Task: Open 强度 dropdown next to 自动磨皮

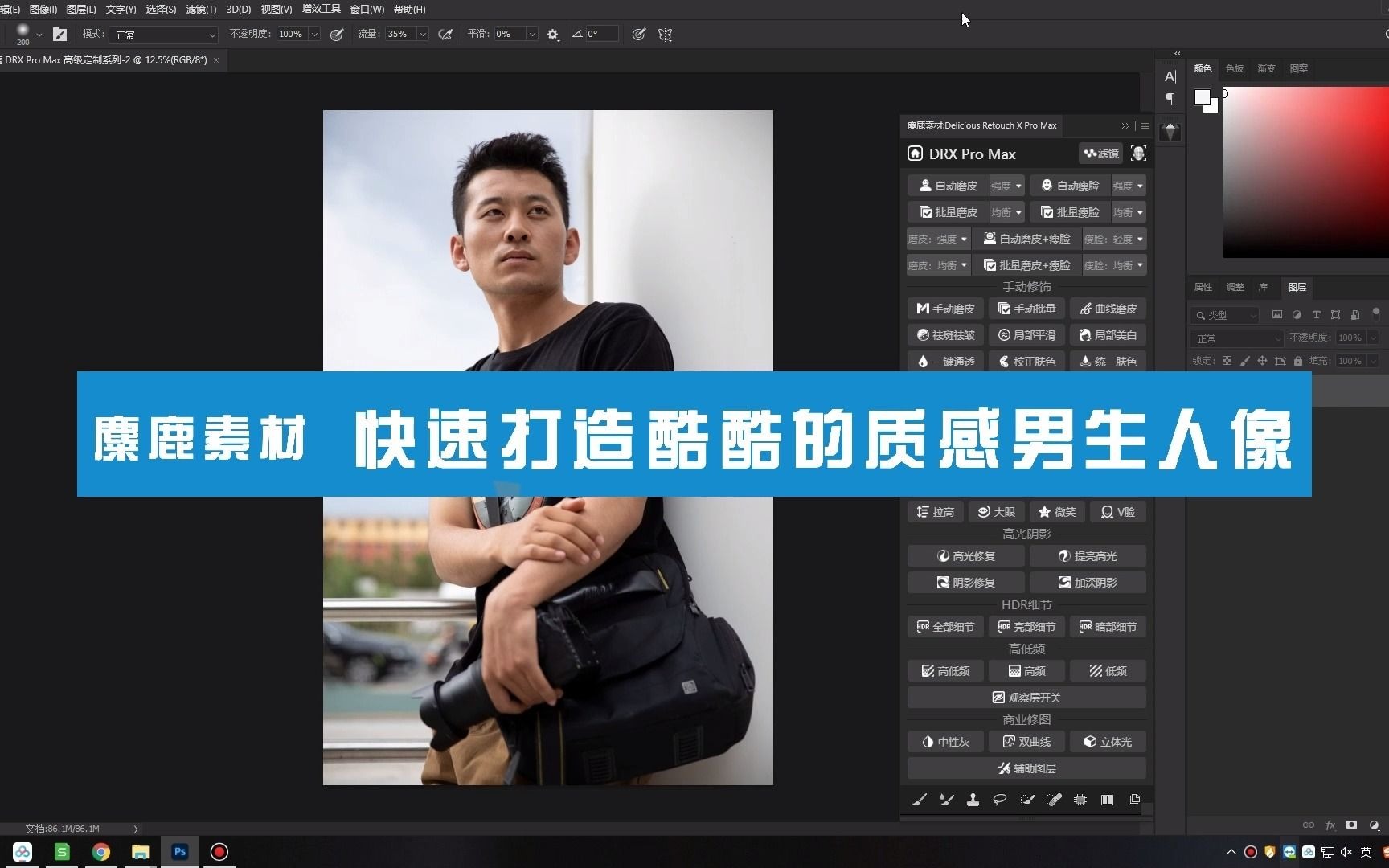Action: 1006,186
